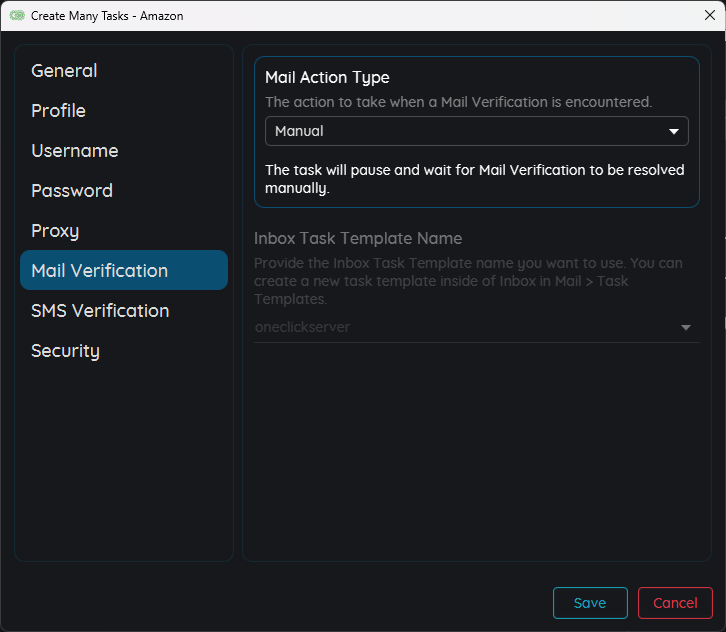Expand the Mail Action Type dropdown arrow

point(674,132)
